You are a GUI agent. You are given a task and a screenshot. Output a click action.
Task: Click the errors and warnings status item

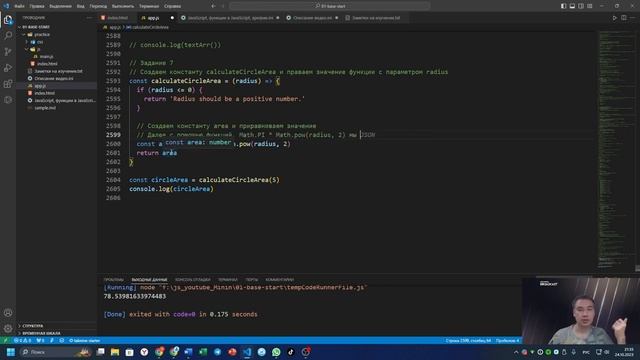(x=22, y=340)
